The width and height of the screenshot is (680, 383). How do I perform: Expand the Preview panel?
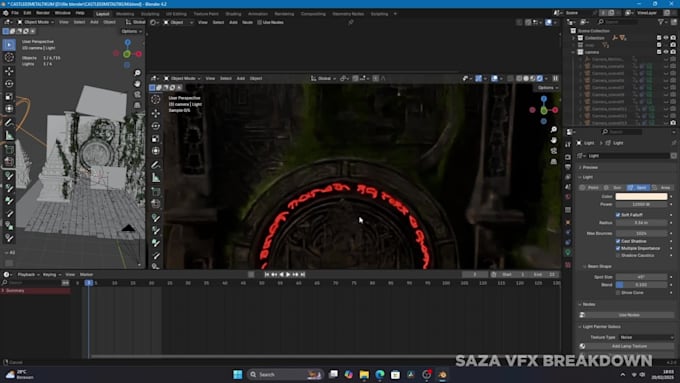point(590,167)
